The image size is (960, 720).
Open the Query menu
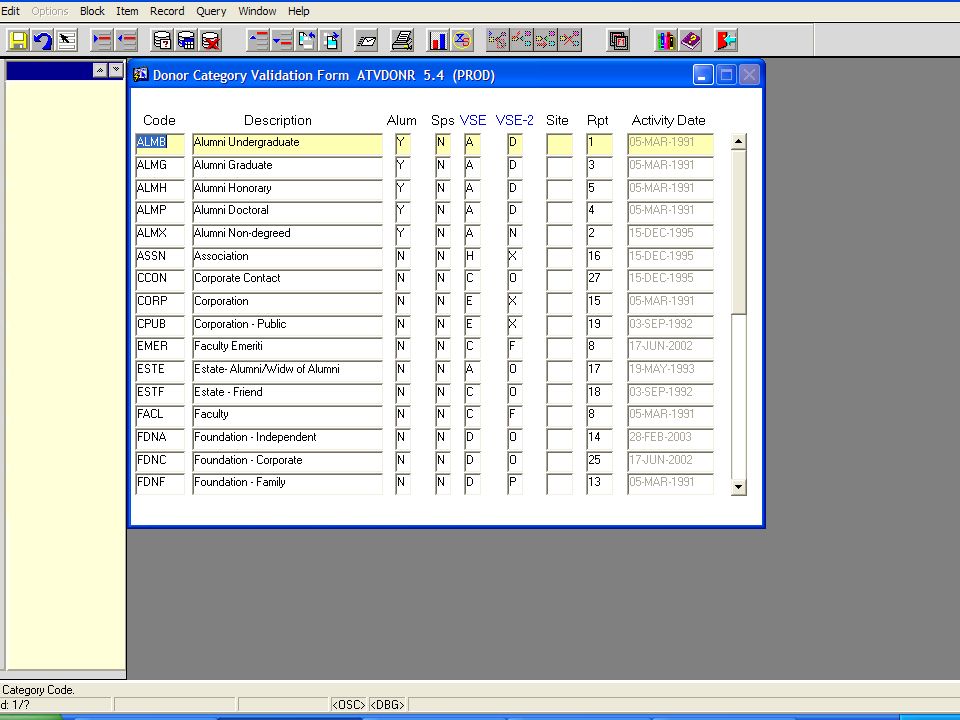pos(211,11)
